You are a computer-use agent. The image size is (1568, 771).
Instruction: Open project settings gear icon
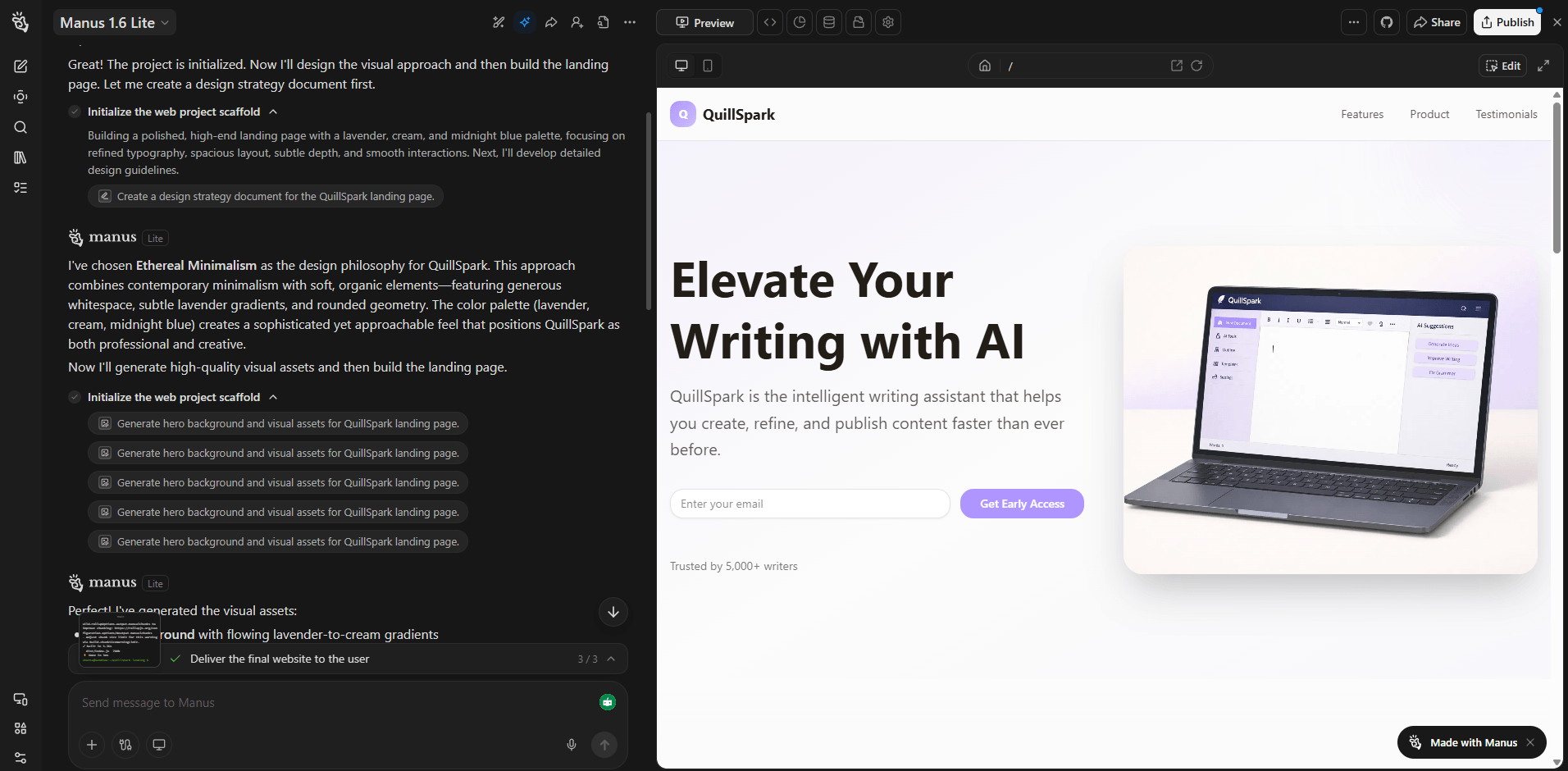point(888,22)
